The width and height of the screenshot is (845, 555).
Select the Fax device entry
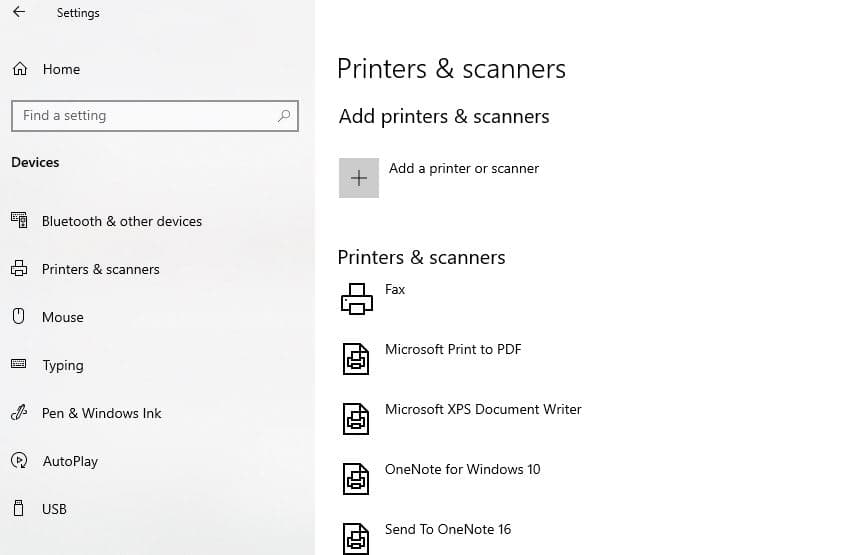[395, 289]
